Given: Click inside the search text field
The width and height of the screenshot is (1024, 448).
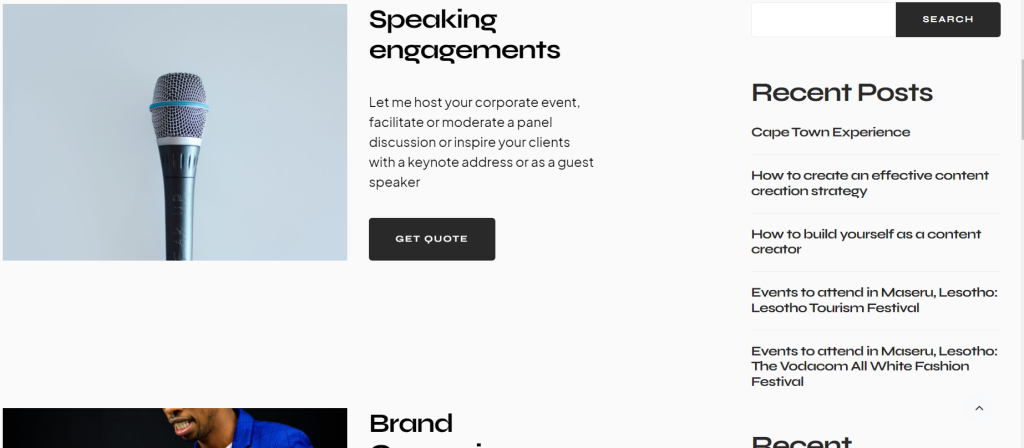Looking at the screenshot, I should pyautogui.click(x=824, y=20).
